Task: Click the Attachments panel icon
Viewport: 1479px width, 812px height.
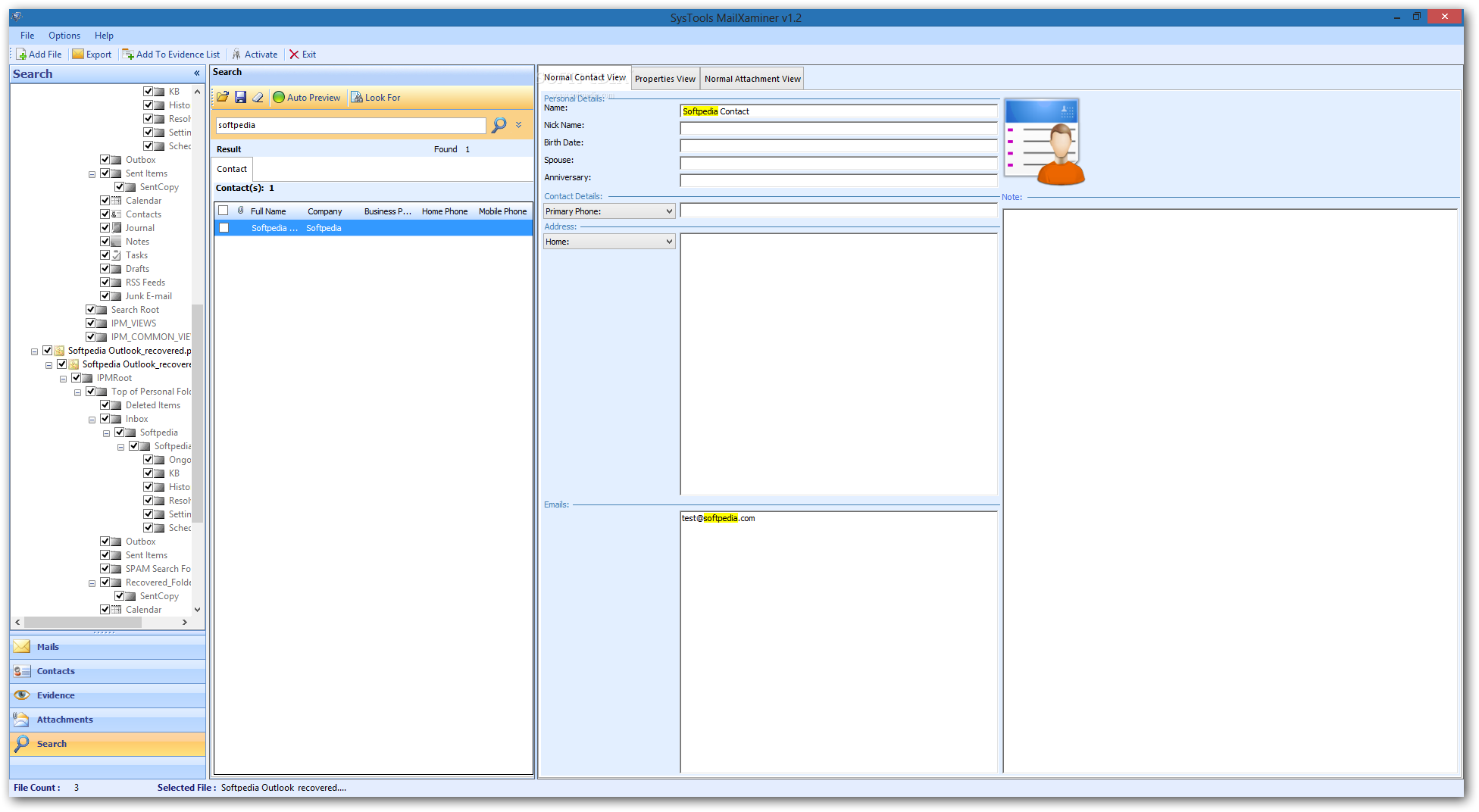Action: coord(22,719)
